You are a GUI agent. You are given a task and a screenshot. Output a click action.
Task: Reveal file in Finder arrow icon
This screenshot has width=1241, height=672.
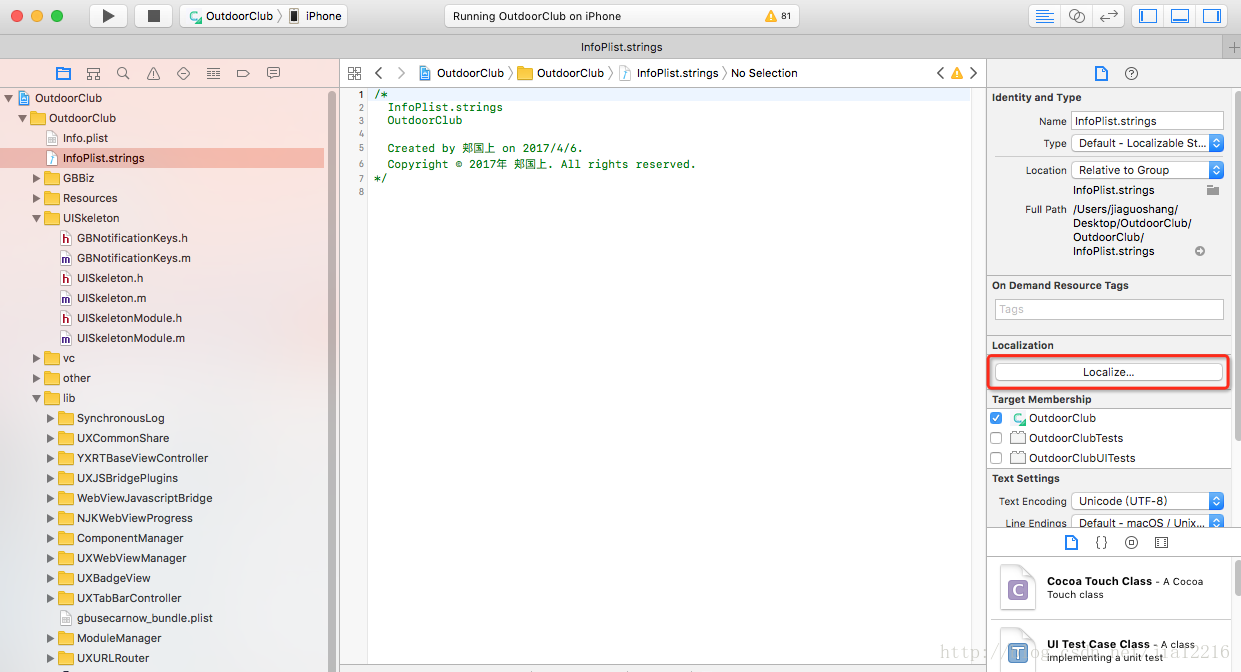1200,251
